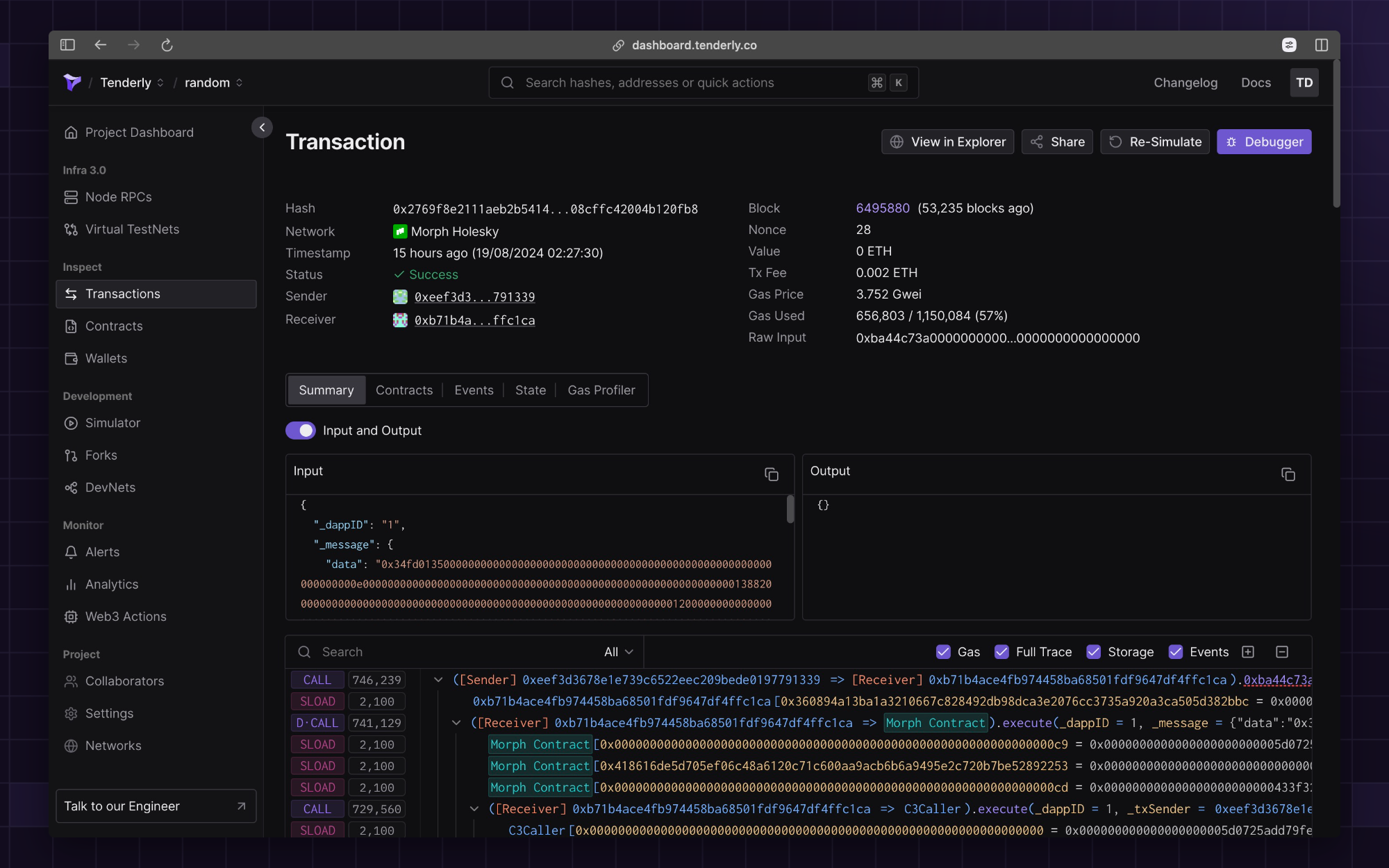Expand all trace rows with plus icon
1389x868 pixels.
pyautogui.click(x=1248, y=652)
